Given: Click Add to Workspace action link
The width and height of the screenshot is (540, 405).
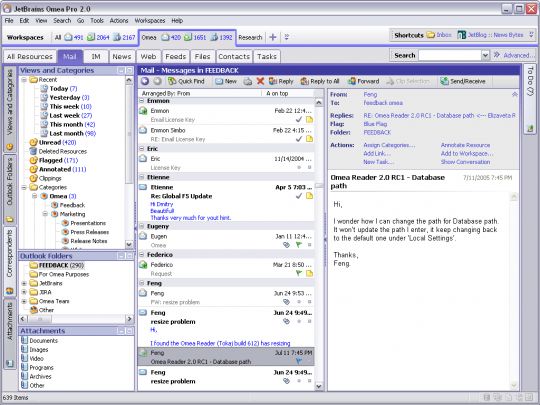Looking at the screenshot, I should 467,153.
